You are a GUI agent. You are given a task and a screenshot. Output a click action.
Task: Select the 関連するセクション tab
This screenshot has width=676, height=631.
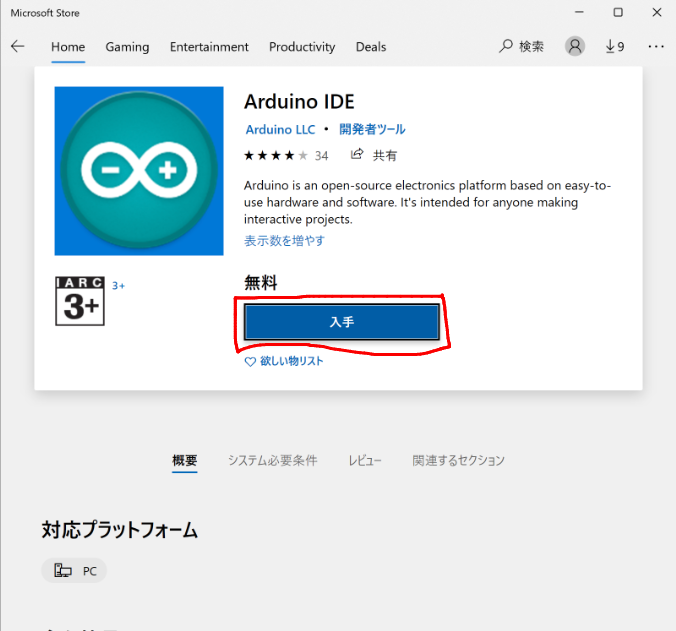(x=458, y=460)
